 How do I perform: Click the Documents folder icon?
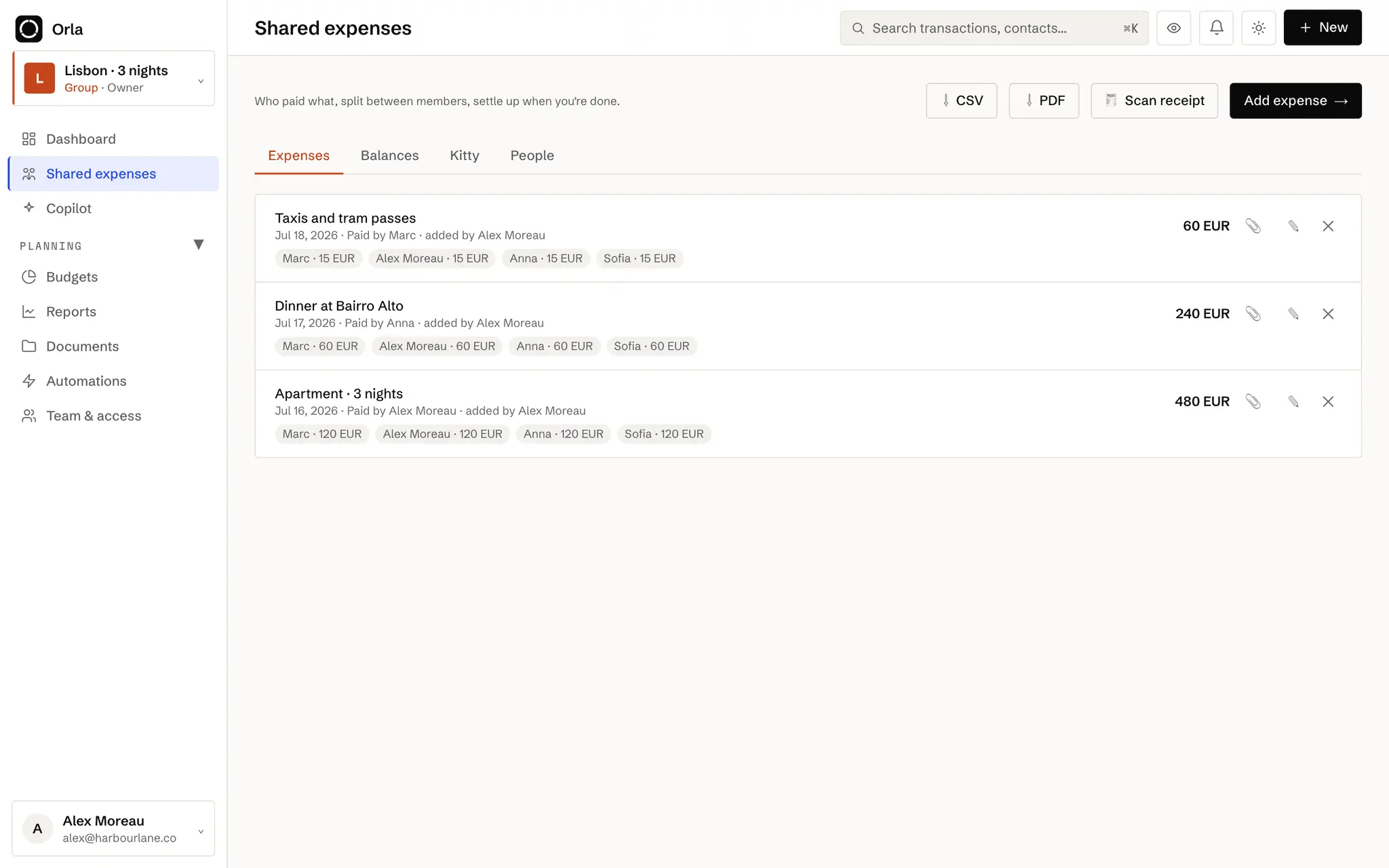click(x=28, y=346)
